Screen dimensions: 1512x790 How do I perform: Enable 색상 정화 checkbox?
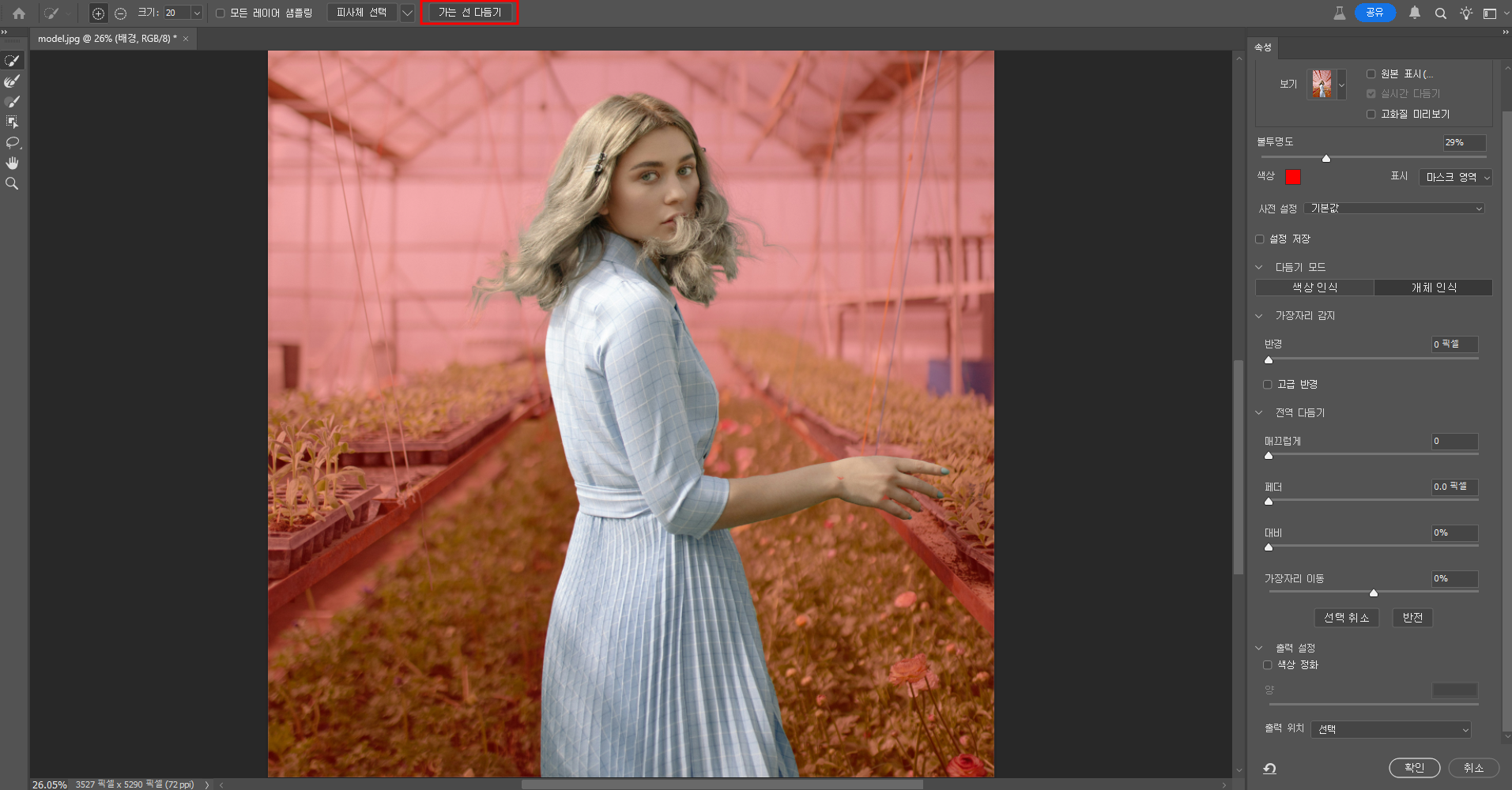tap(1268, 664)
